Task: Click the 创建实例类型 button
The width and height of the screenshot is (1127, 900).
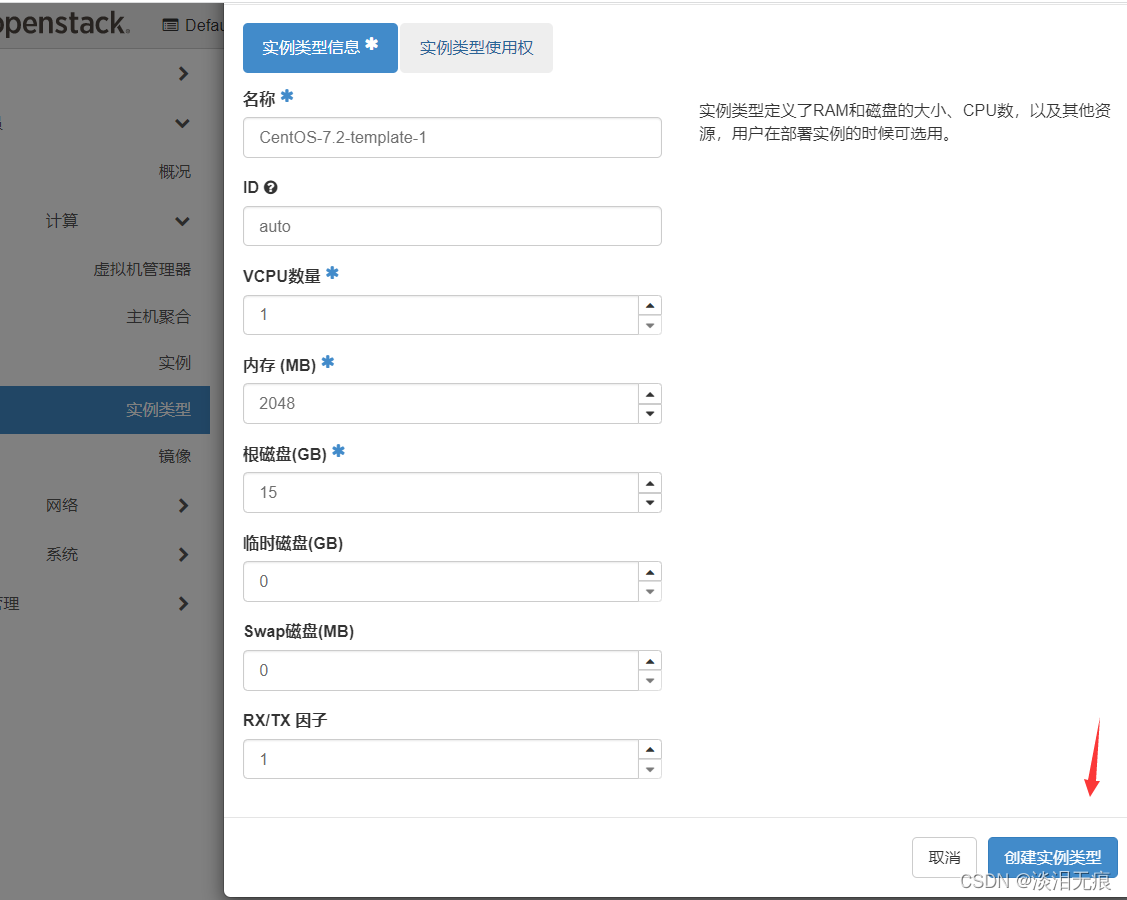Action: point(1052,857)
